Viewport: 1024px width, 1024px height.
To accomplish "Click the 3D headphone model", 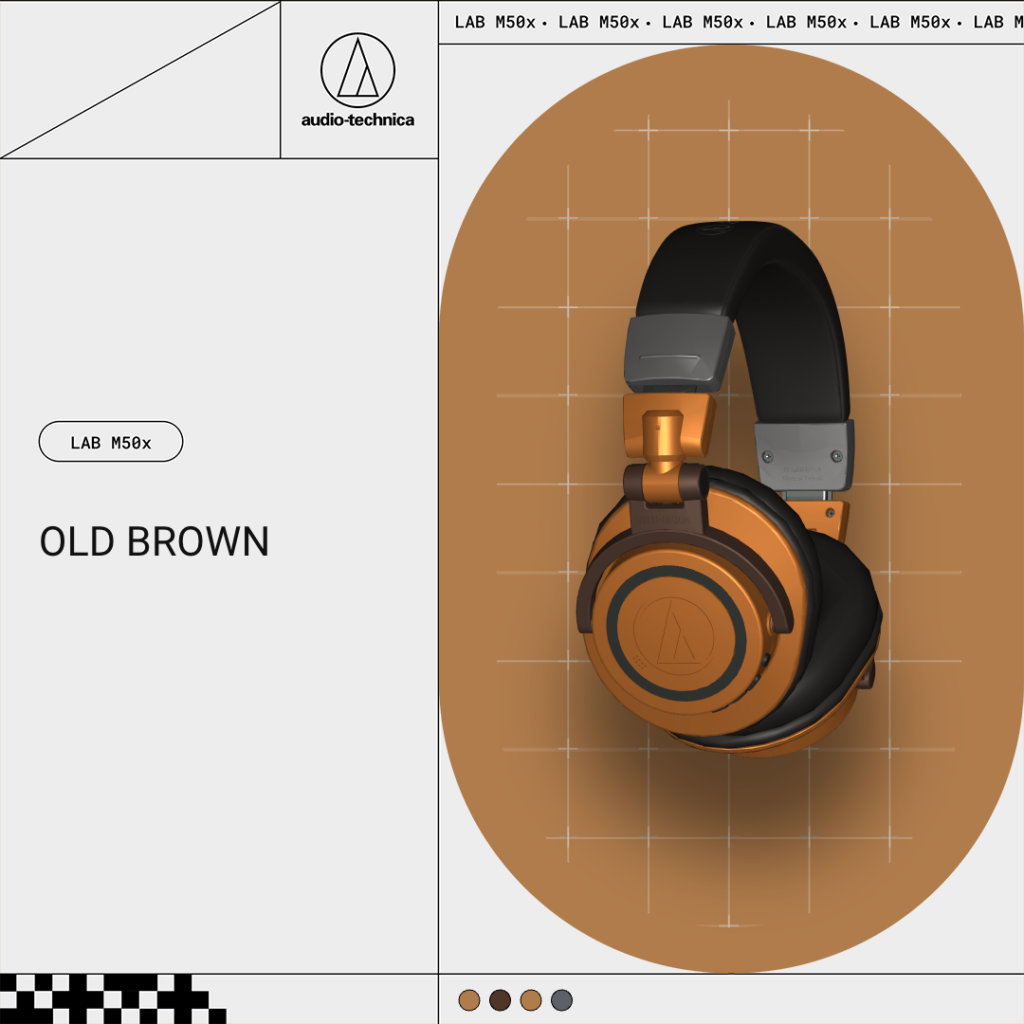I will pyautogui.click(x=728, y=490).
